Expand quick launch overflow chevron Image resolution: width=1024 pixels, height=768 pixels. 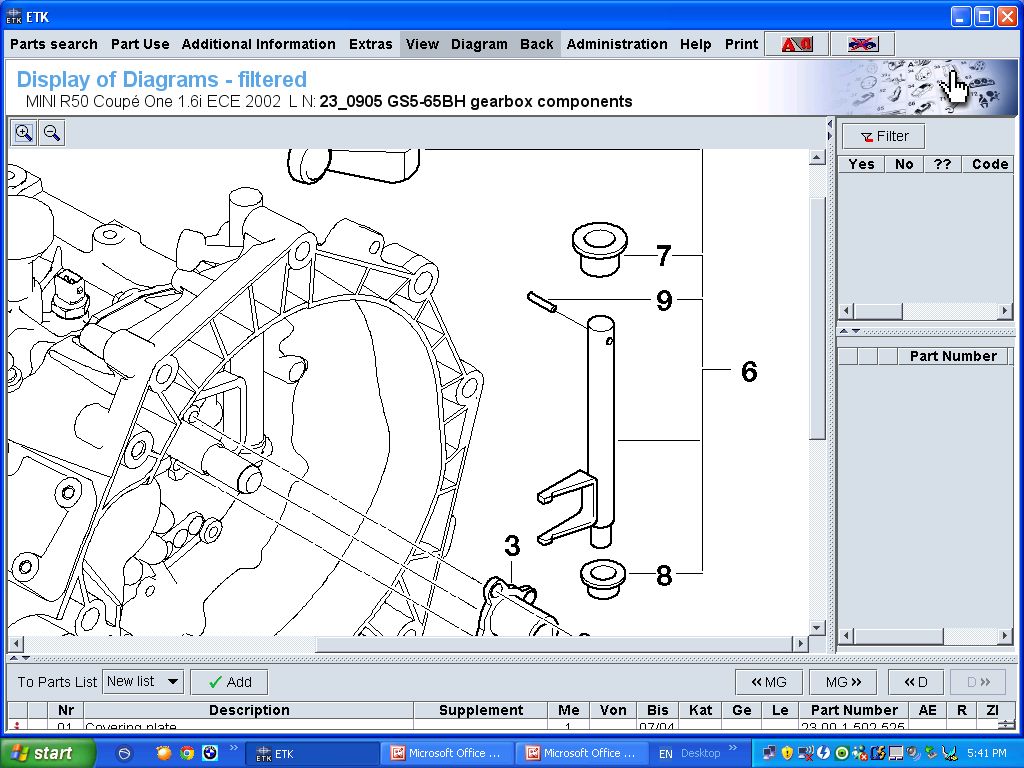[234, 748]
